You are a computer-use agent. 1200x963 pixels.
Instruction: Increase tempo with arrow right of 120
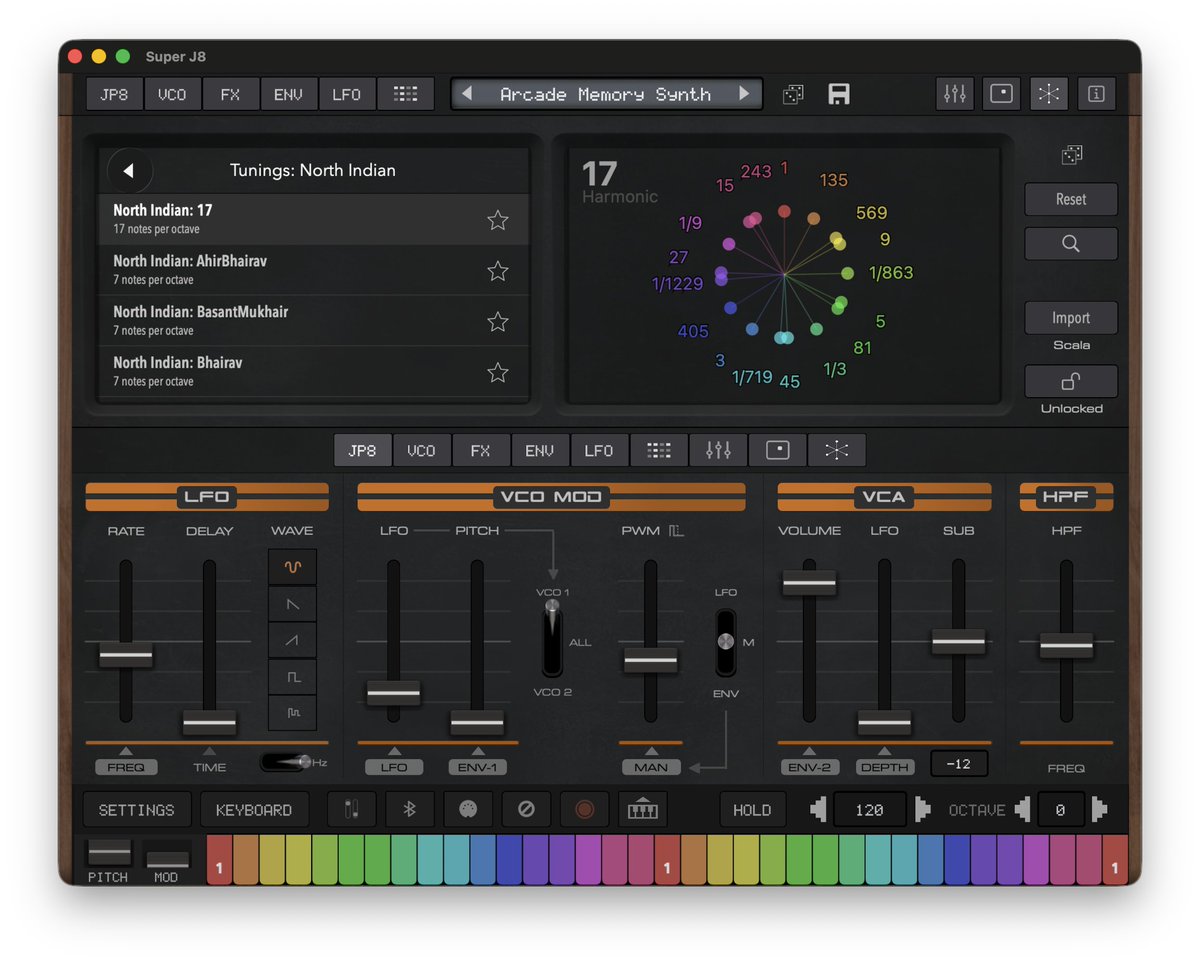(922, 810)
